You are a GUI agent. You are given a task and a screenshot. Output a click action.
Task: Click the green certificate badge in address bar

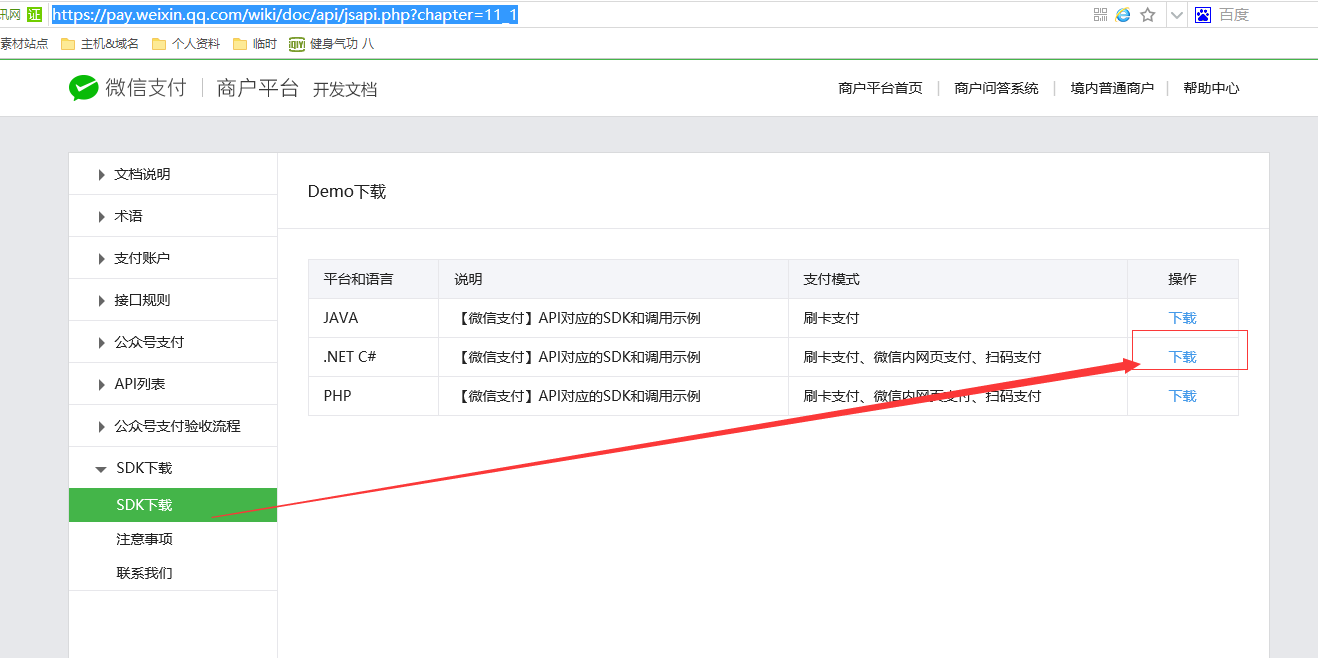coord(35,14)
